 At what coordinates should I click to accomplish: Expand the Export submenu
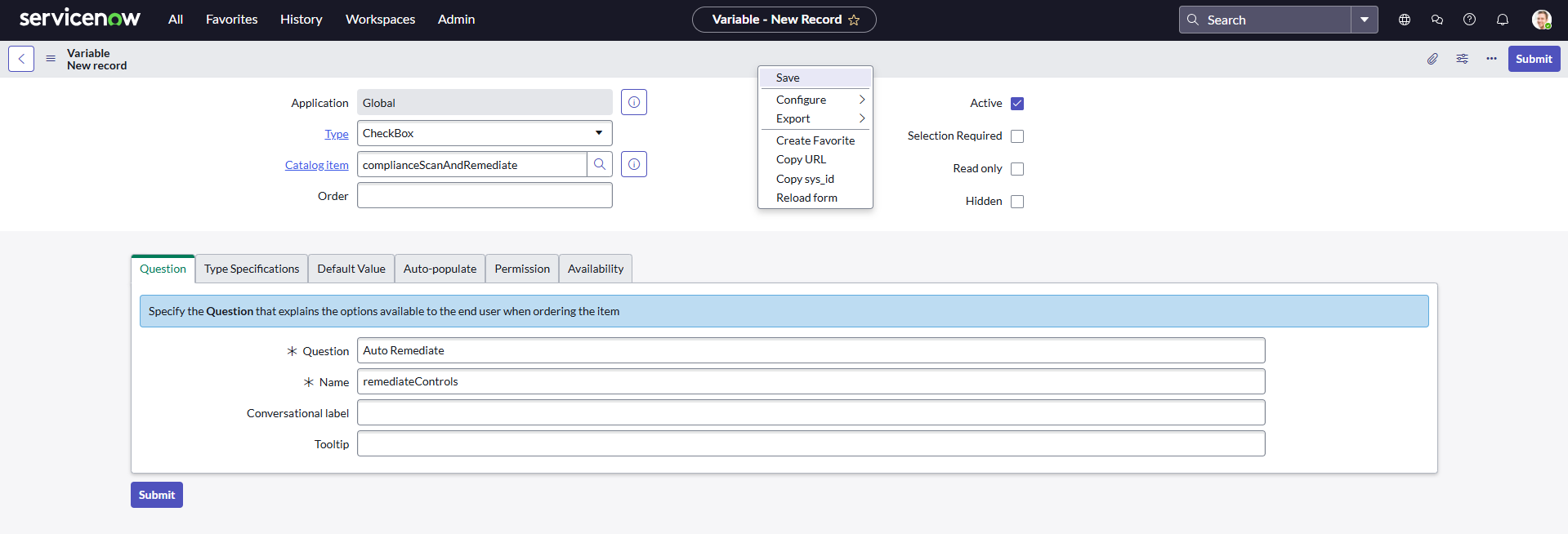click(x=815, y=118)
